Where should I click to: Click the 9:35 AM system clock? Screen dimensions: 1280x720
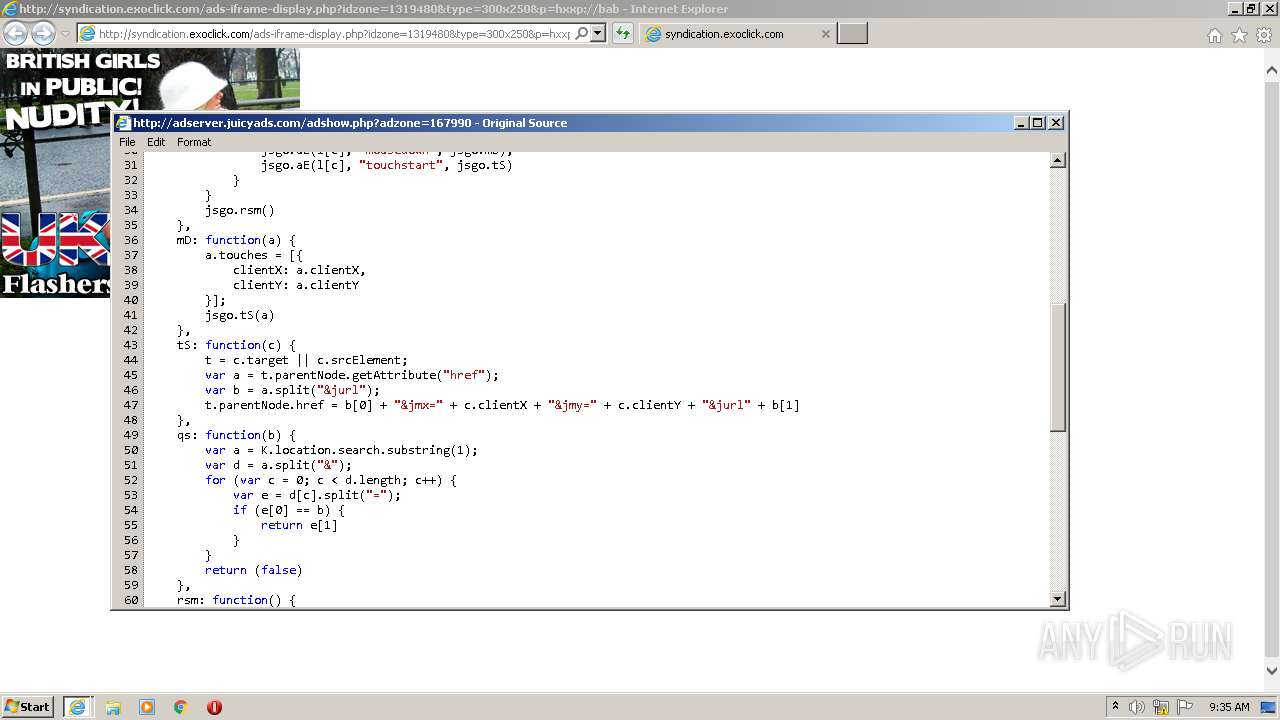click(x=1229, y=707)
